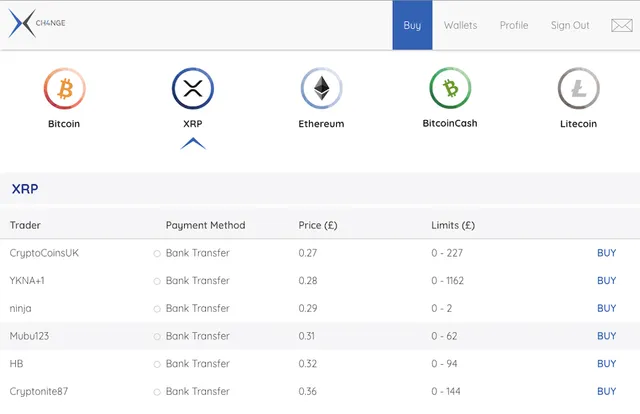
Task: Click price 0.29
Action: pyautogui.click(x=308, y=308)
